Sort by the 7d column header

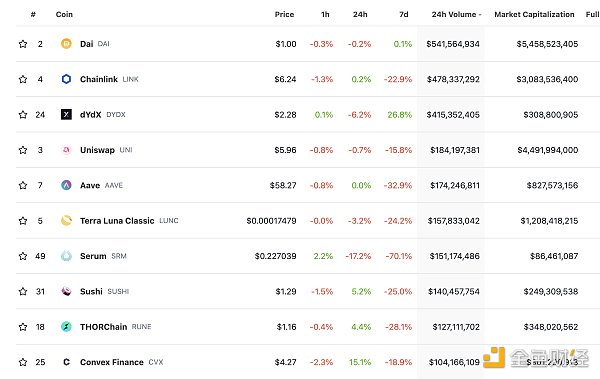pos(404,15)
